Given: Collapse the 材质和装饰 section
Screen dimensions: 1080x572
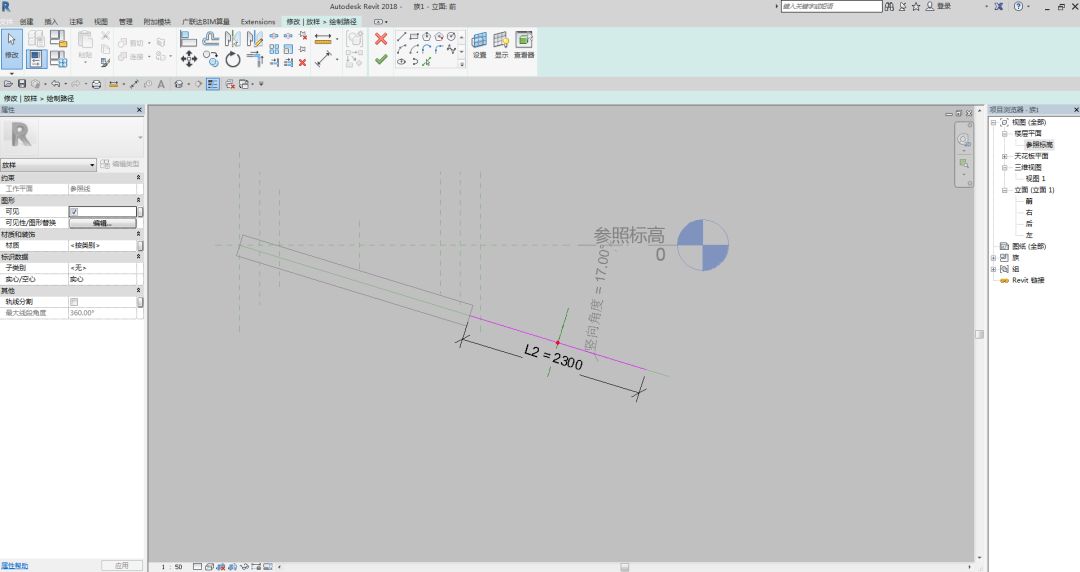Looking at the screenshot, I should (x=138, y=234).
